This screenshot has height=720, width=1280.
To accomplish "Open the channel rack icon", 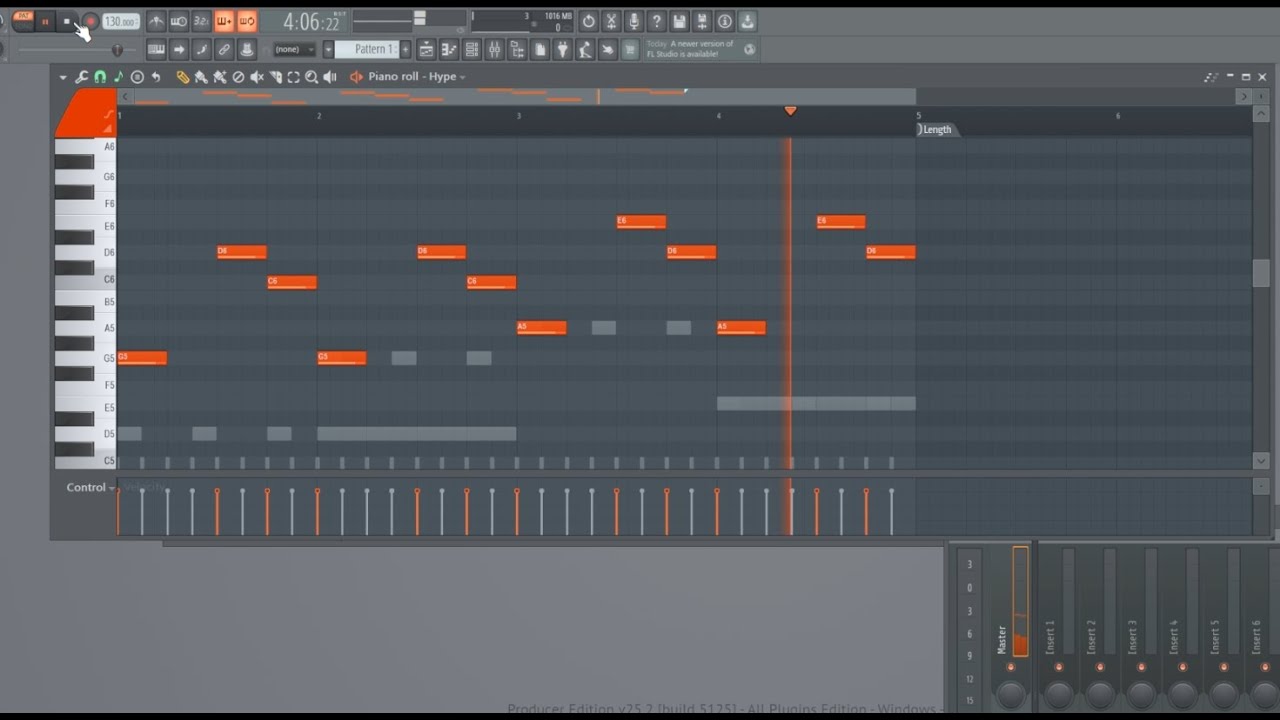I will pos(472,49).
